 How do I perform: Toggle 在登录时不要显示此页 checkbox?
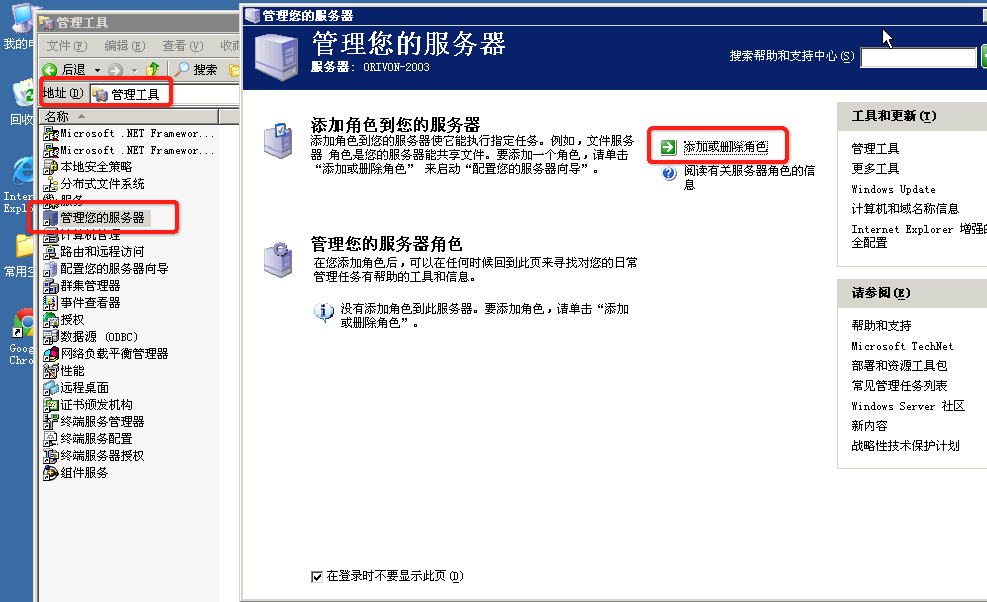tap(317, 576)
